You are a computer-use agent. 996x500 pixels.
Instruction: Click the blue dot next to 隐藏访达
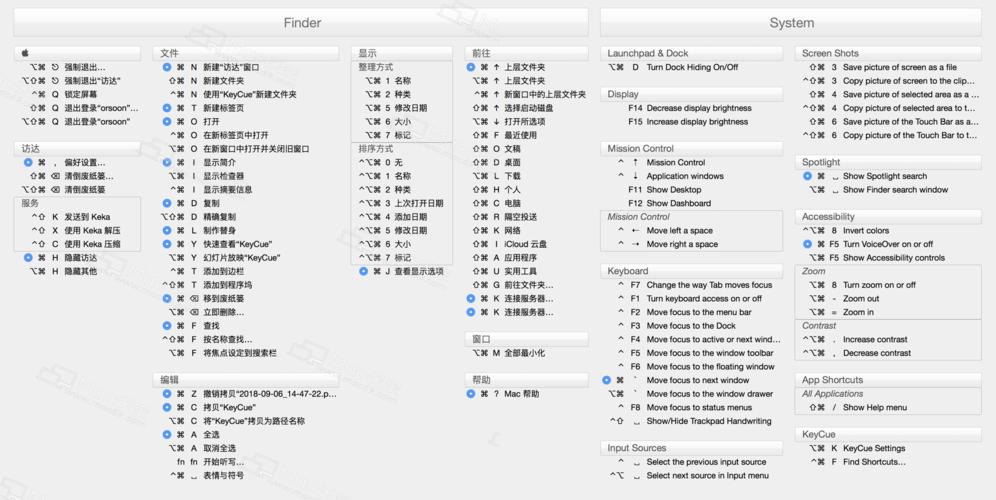click(x=28, y=258)
